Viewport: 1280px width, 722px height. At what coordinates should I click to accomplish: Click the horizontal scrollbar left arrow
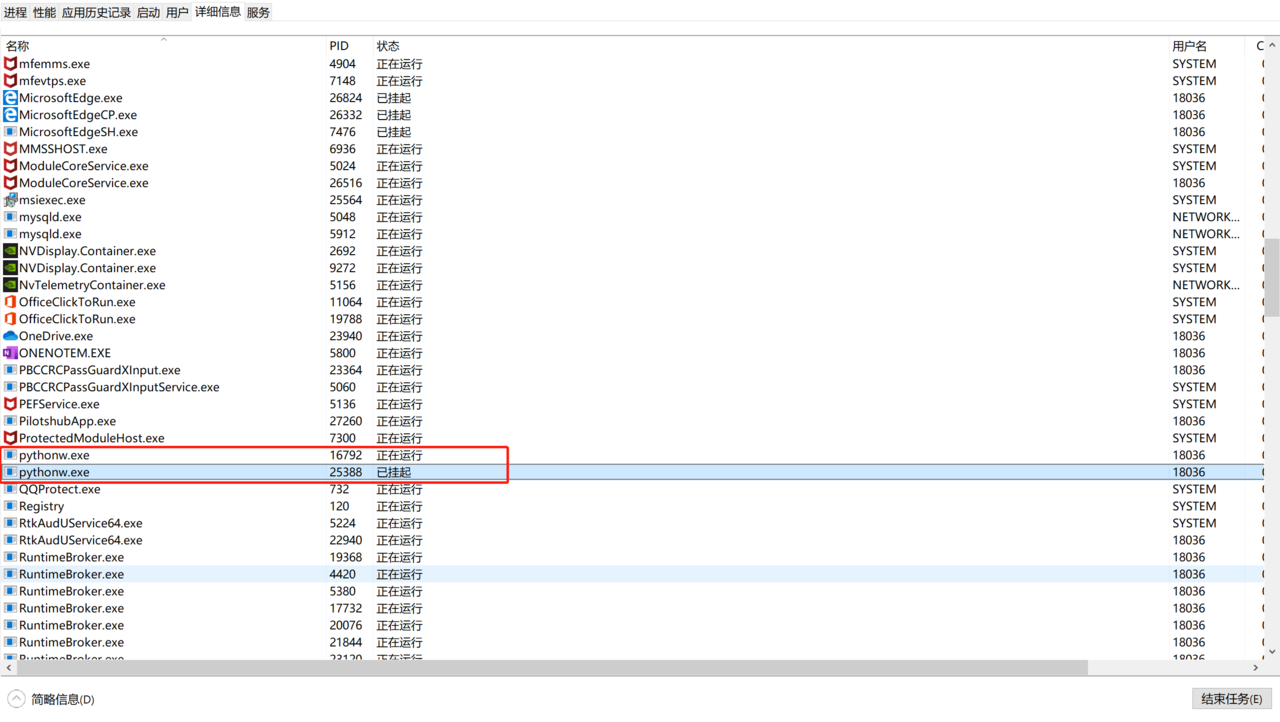coord(9,668)
